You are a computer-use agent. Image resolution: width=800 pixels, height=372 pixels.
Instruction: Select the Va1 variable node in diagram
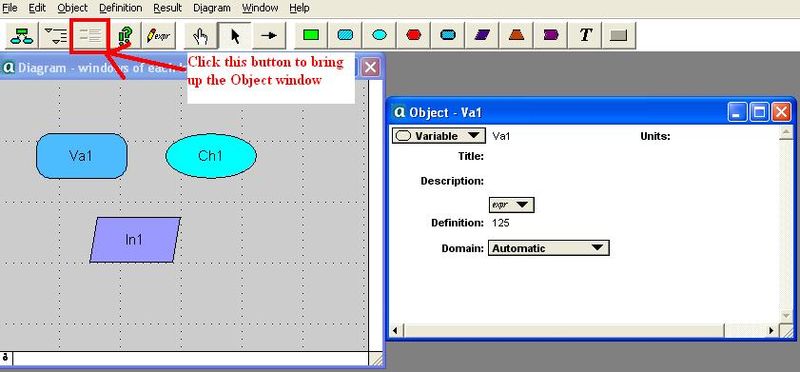pos(82,156)
